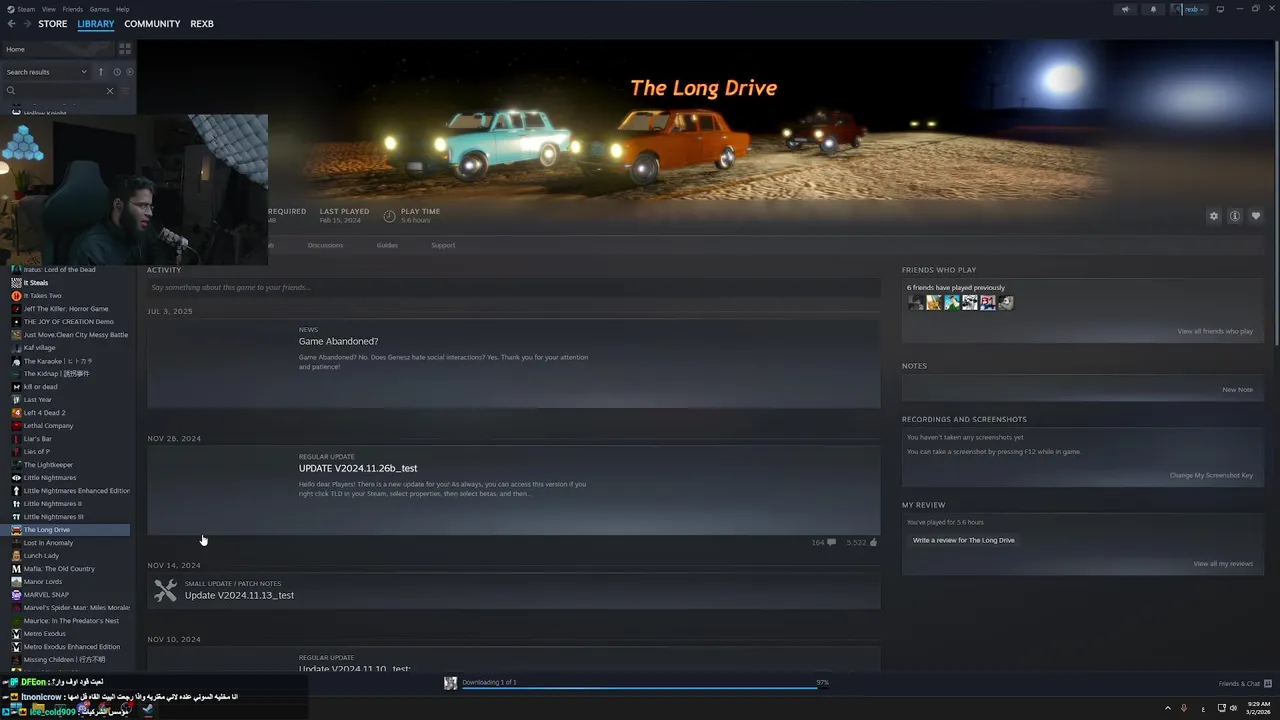Open the Friends menu
Image resolution: width=1280 pixels, height=720 pixels.
tap(73, 9)
